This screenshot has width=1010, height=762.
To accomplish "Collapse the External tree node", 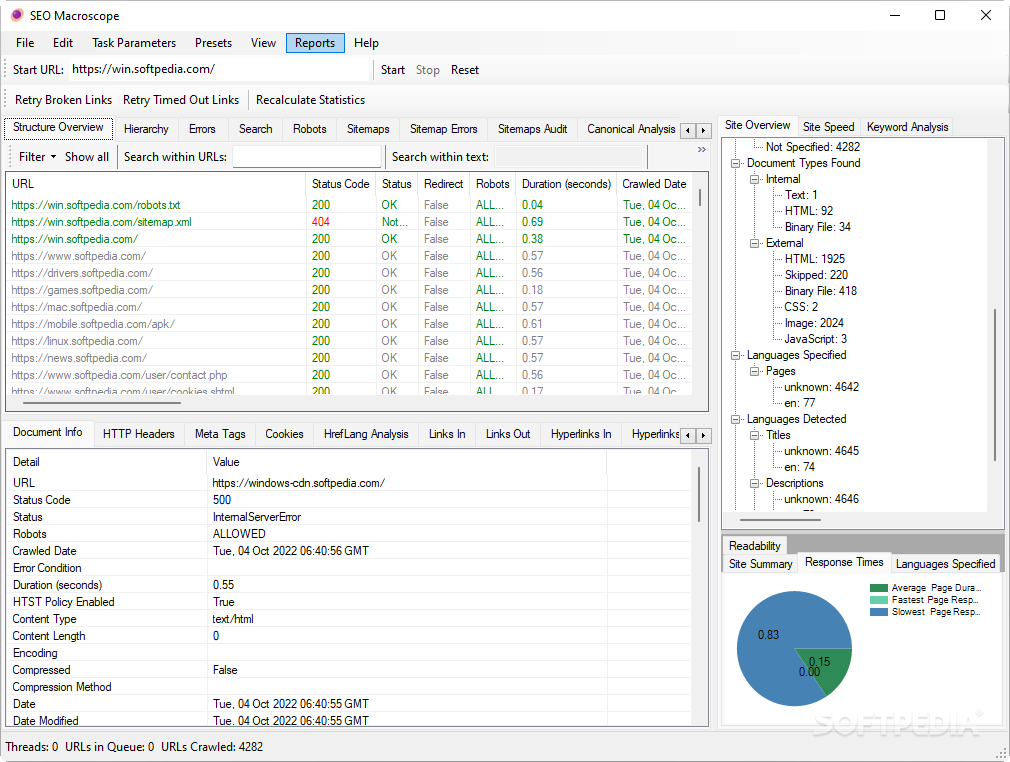I will coord(754,243).
